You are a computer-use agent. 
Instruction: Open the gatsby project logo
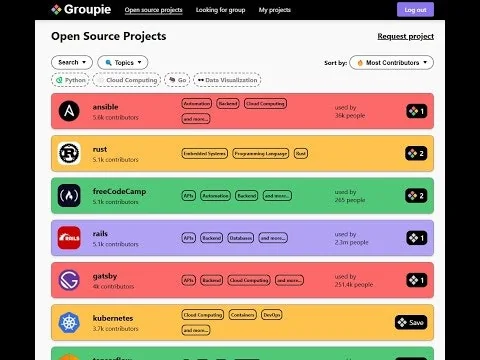[x=69, y=280]
